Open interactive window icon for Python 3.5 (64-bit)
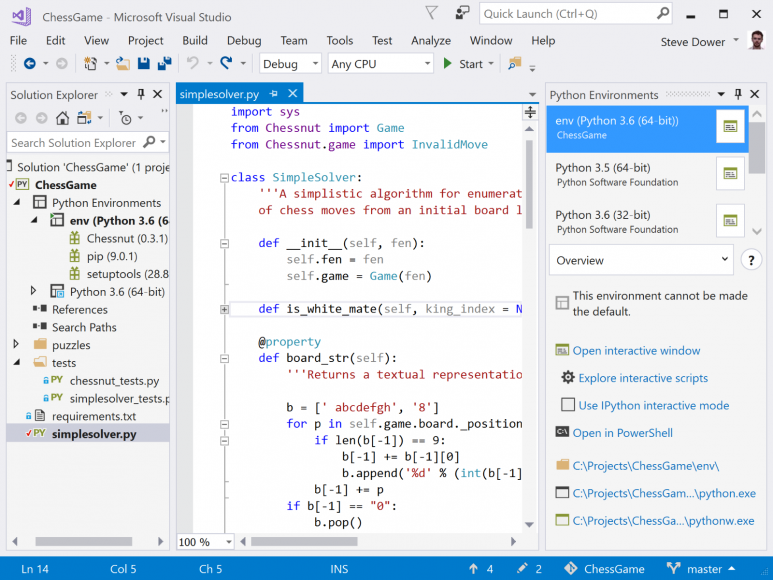This screenshot has height=580, width=773. (x=730, y=174)
